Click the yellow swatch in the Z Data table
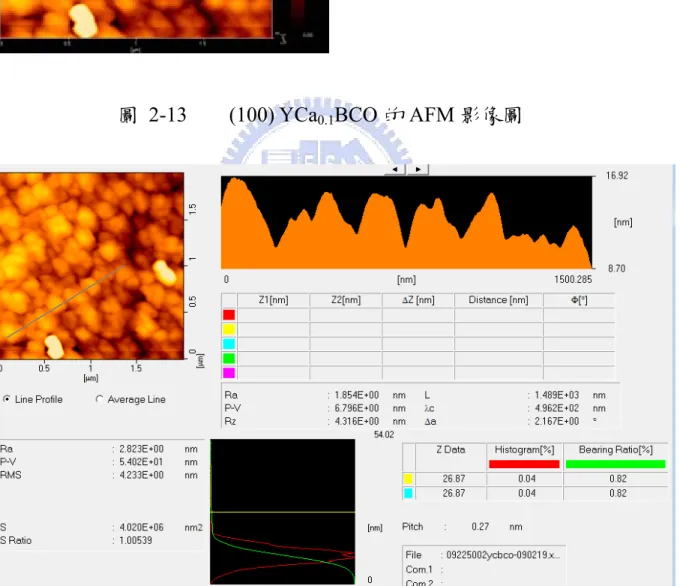This screenshot has width=680, height=586. point(408,479)
